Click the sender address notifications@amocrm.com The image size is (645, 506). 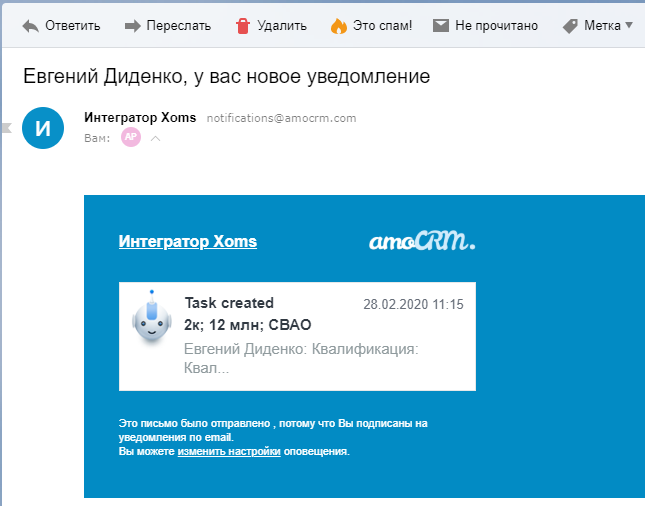coord(281,118)
